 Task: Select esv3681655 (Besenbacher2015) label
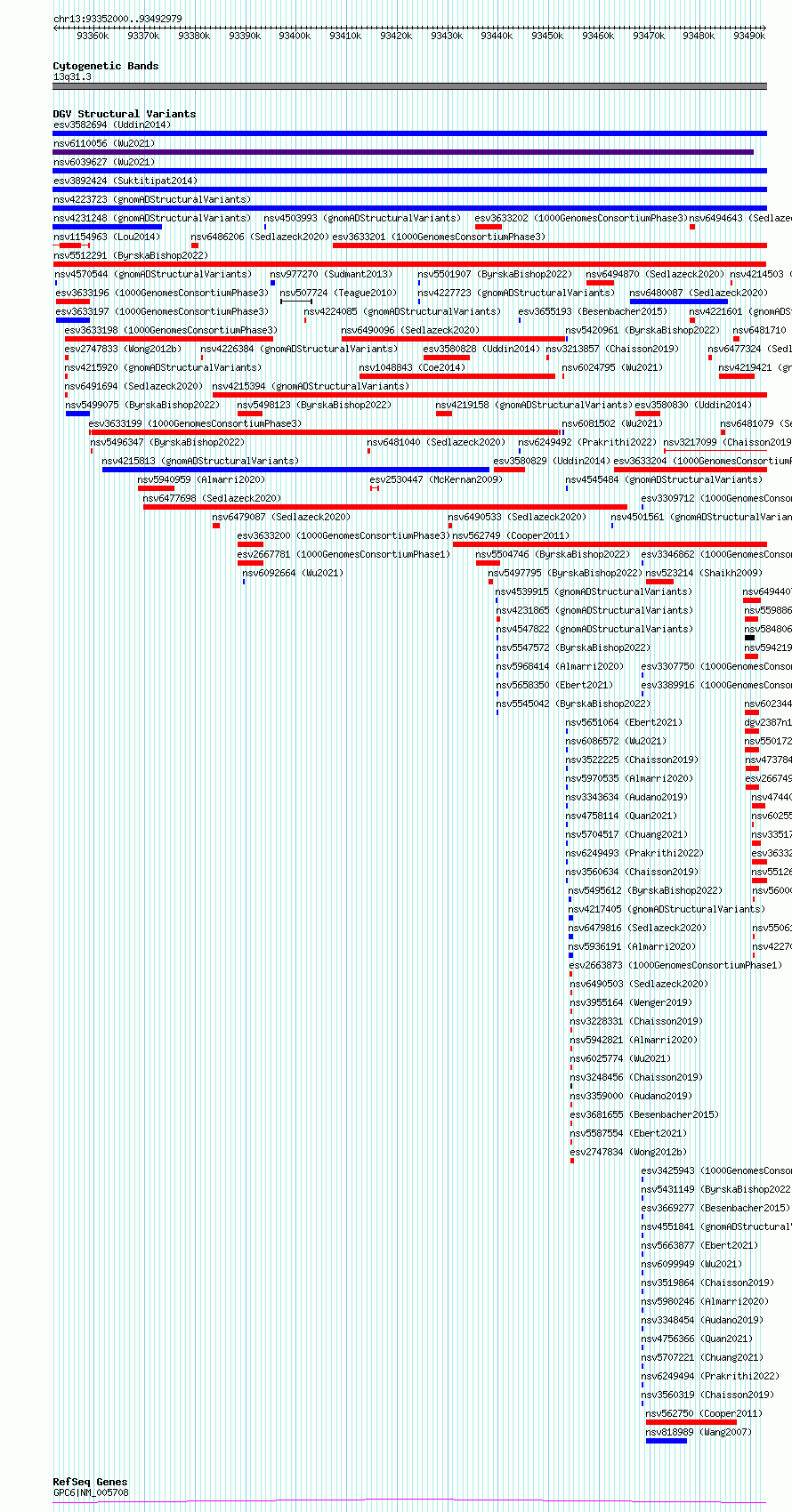pyautogui.click(x=644, y=1114)
